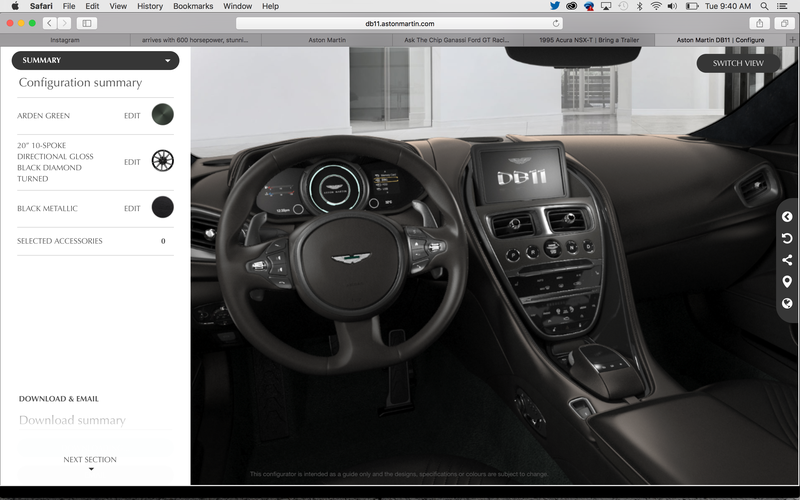The width and height of the screenshot is (800, 500).
Task: Go back with Safari's back arrow
Action: pyautogui.click(x=49, y=23)
